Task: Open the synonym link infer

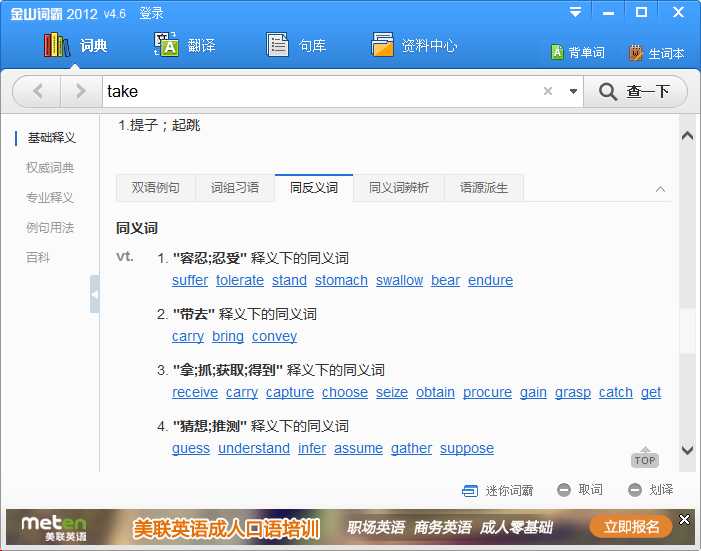Action: (312, 448)
